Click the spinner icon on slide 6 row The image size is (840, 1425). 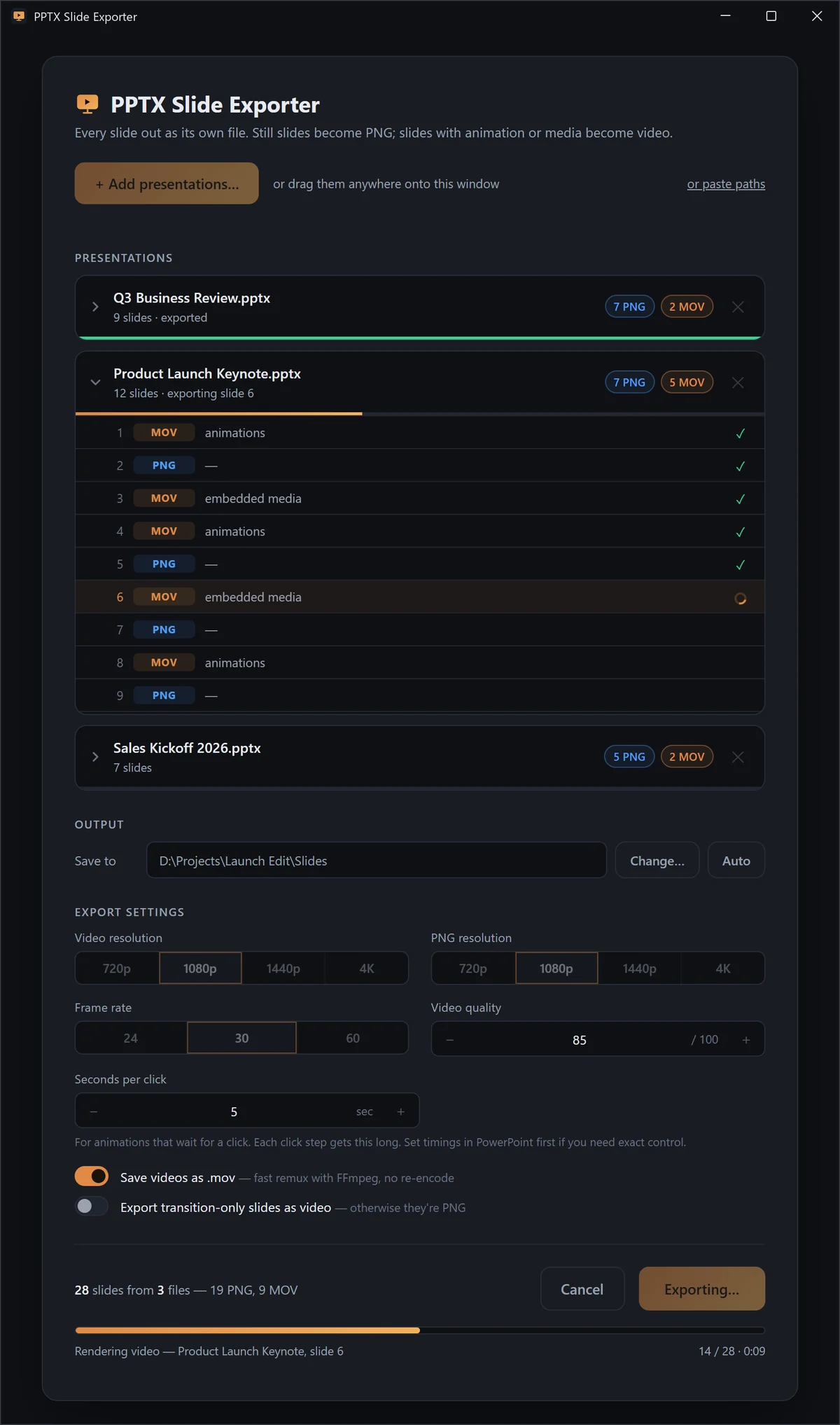coord(740,599)
